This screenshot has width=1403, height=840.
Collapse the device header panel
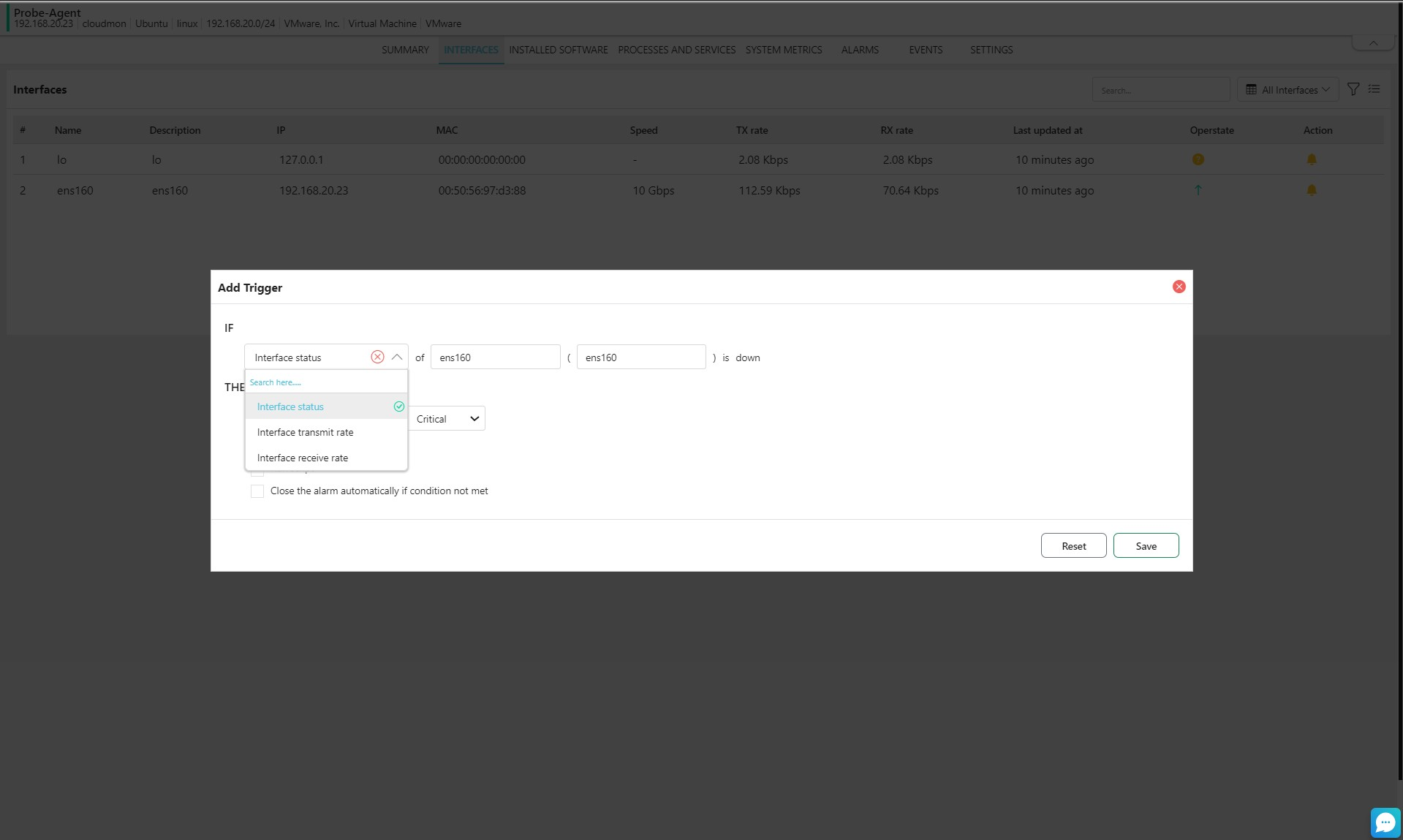click(1373, 43)
